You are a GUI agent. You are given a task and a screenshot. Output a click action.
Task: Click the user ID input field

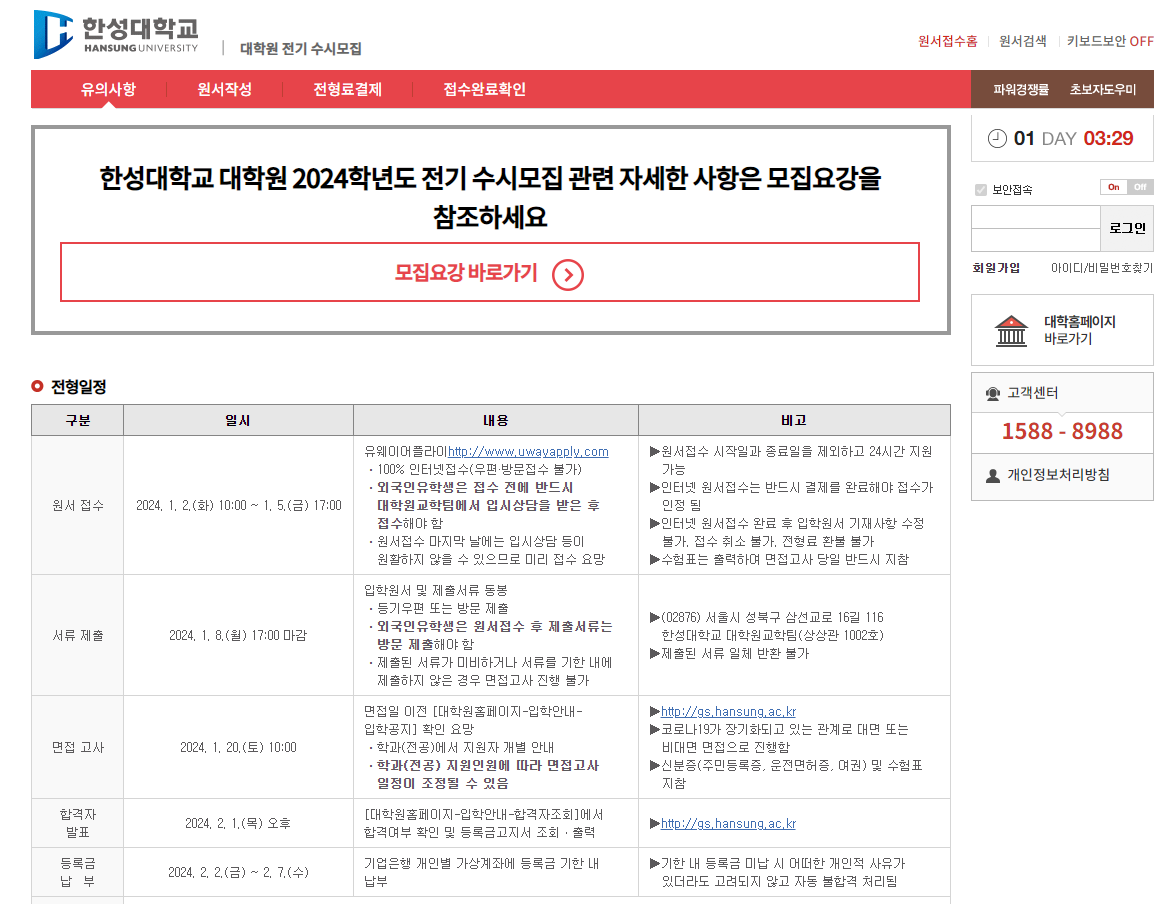1035,217
